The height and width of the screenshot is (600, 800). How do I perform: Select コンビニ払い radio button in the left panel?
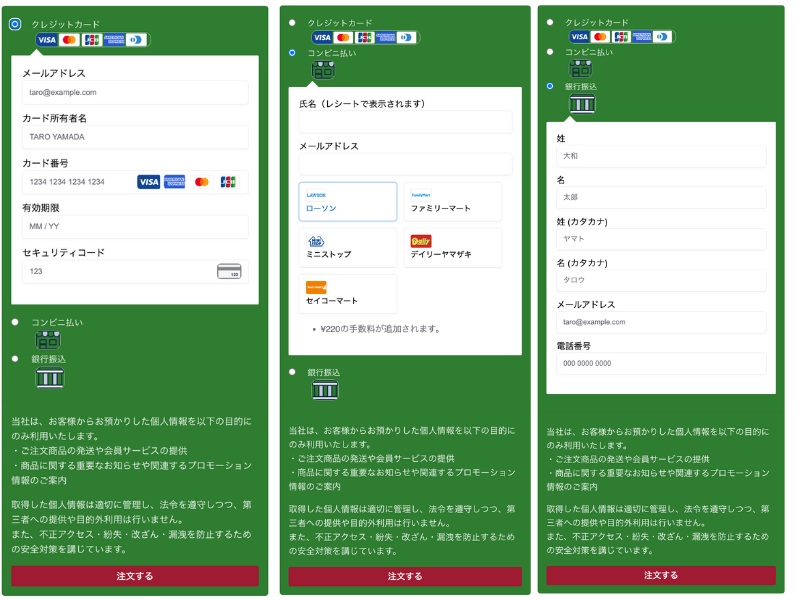pos(15,322)
